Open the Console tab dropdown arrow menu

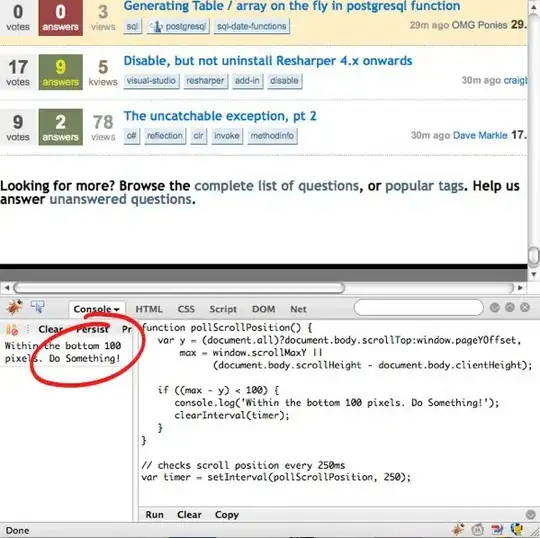click(116, 309)
